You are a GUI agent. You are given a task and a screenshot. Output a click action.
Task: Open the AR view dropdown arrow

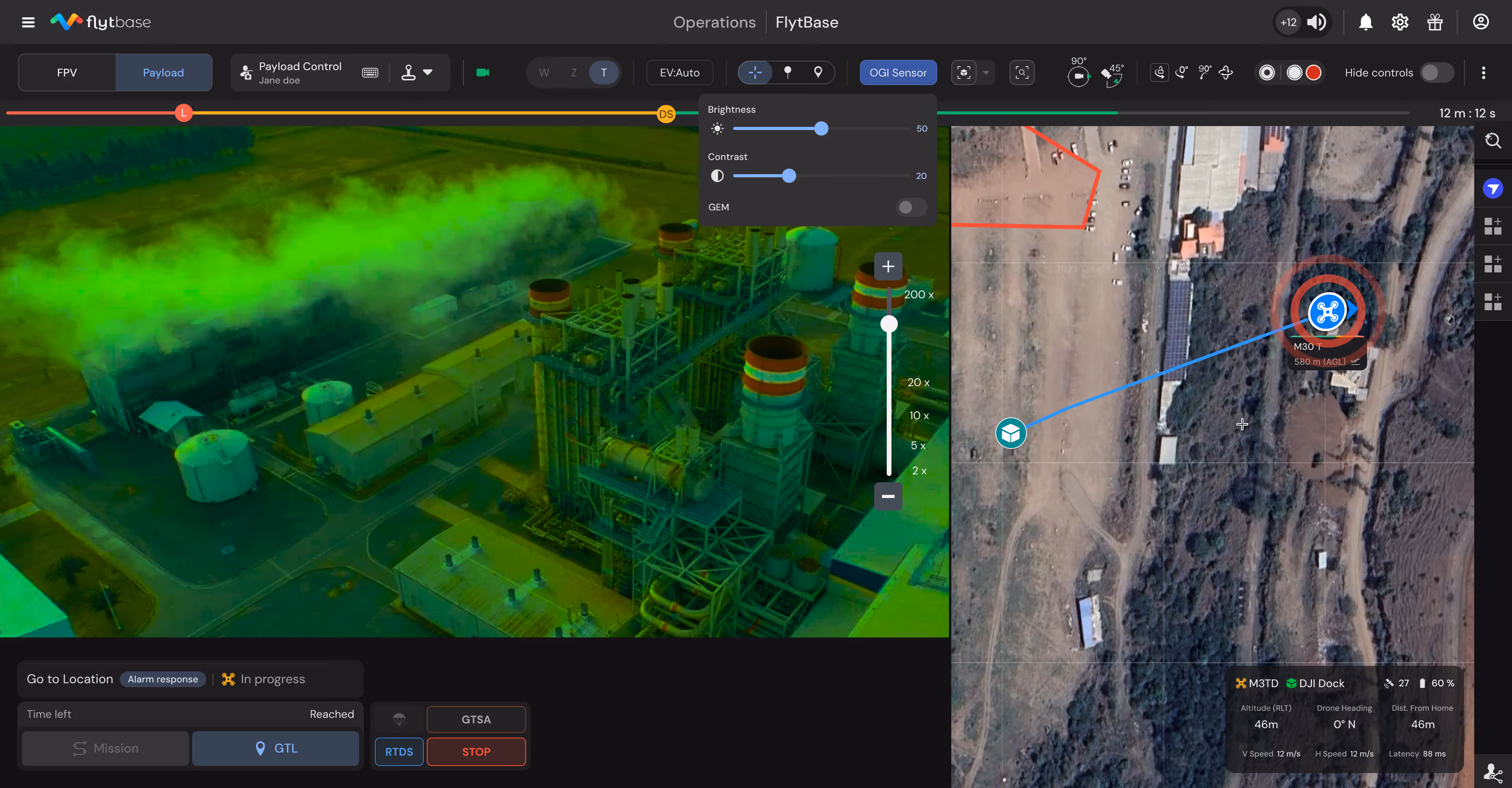tap(986, 73)
